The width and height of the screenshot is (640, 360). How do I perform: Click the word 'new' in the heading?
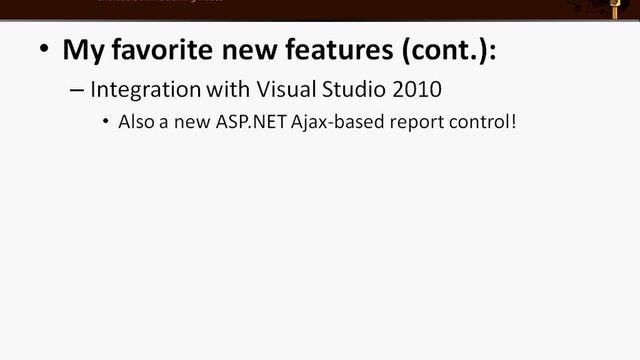pyautogui.click(x=249, y=51)
